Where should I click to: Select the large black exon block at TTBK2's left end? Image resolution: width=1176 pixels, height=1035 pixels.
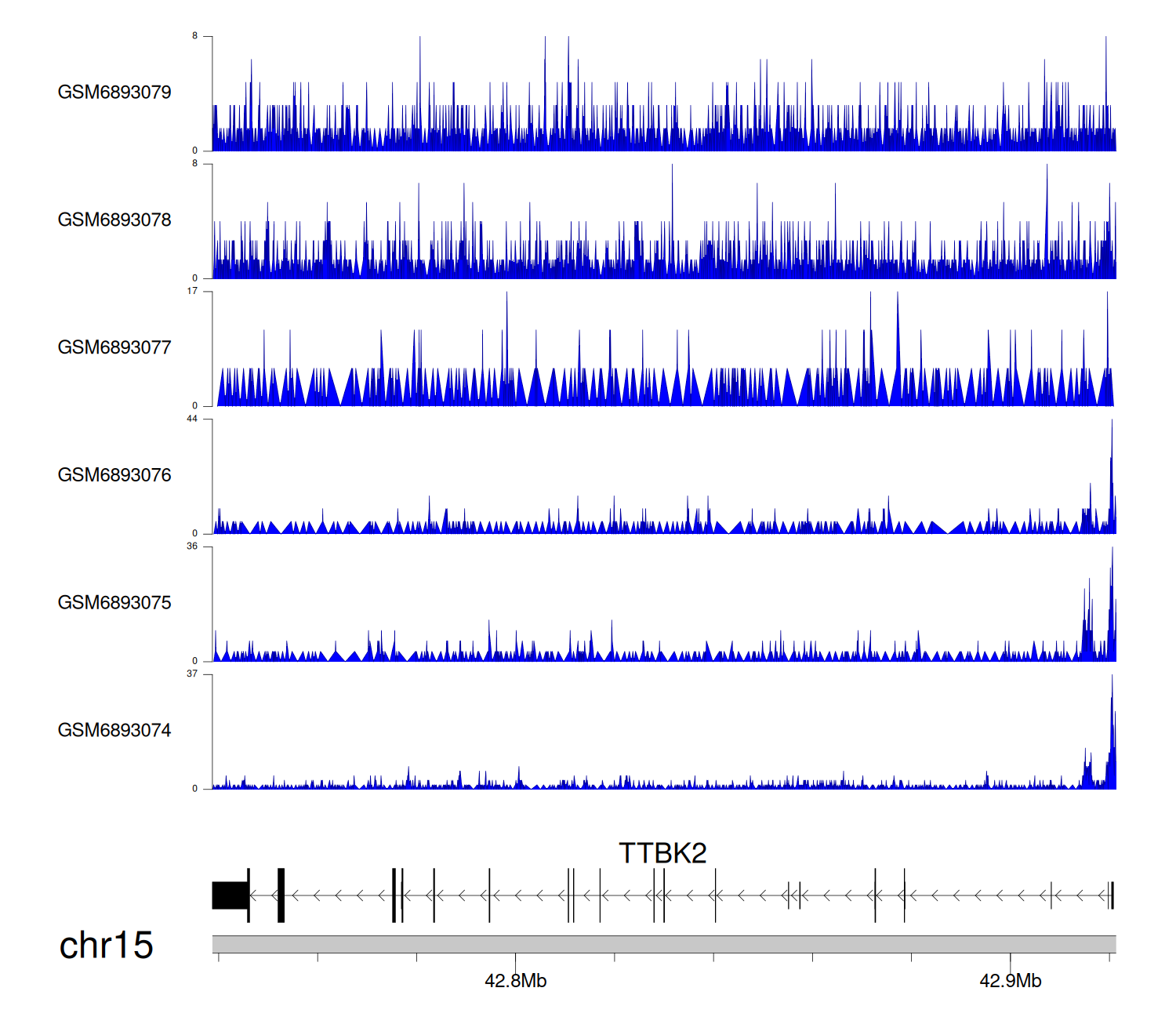[x=230, y=895]
